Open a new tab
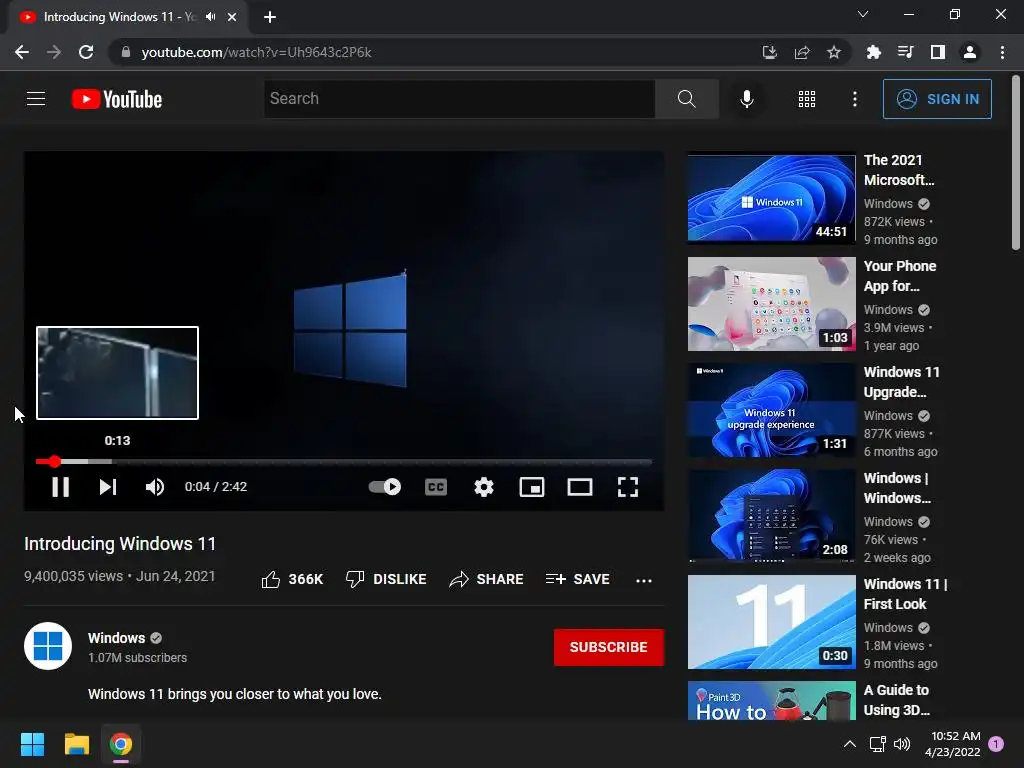Image resolution: width=1024 pixels, height=768 pixels. tap(270, 17)
